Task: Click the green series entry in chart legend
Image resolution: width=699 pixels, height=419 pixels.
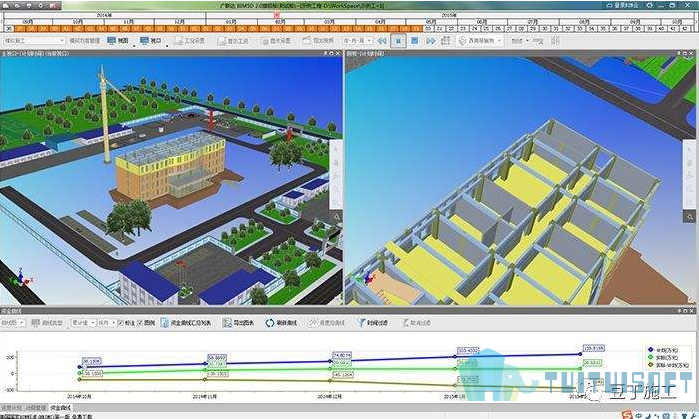Action: [663, 357]
